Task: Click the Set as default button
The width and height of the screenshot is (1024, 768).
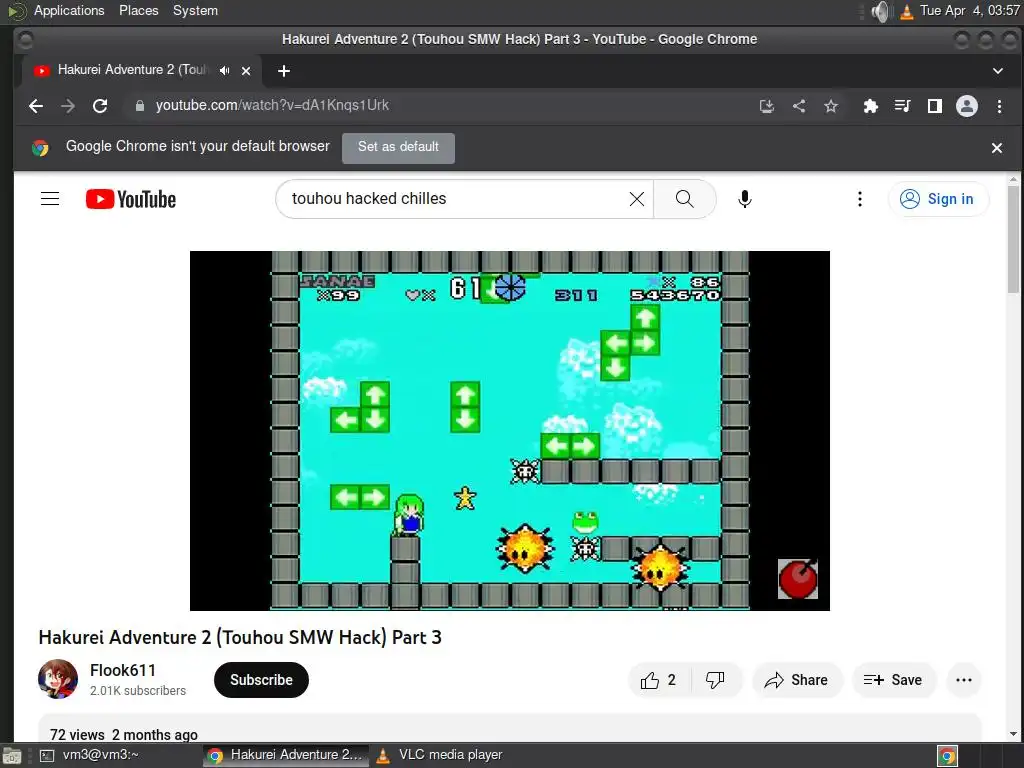Action: tap(398, 147)
